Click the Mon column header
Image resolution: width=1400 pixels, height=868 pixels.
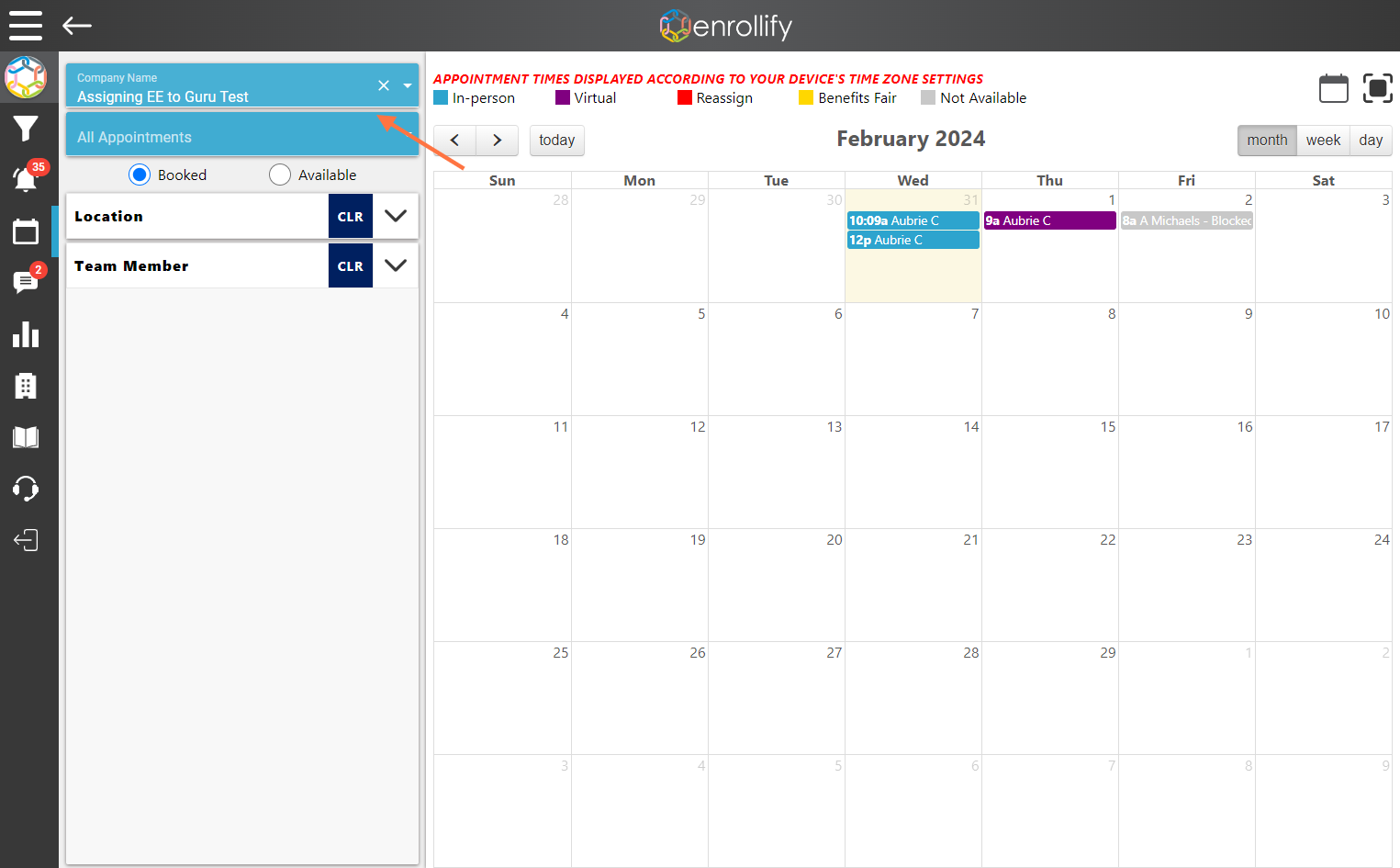[x=640, y=180]
